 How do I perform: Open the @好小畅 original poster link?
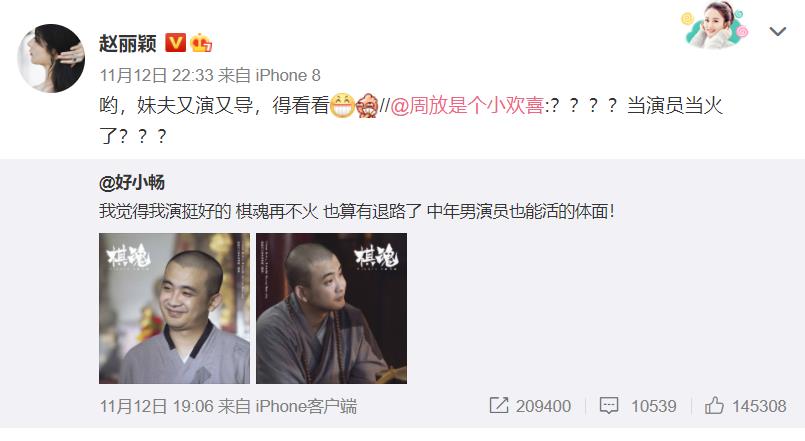coord(132,182)
